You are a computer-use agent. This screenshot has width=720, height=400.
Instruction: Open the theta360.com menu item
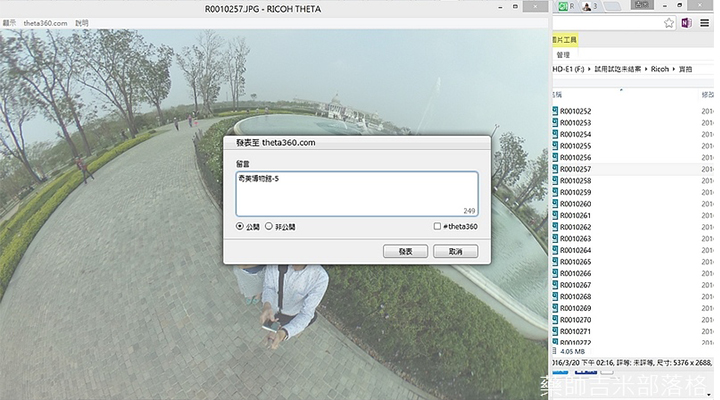pos(45,23)
